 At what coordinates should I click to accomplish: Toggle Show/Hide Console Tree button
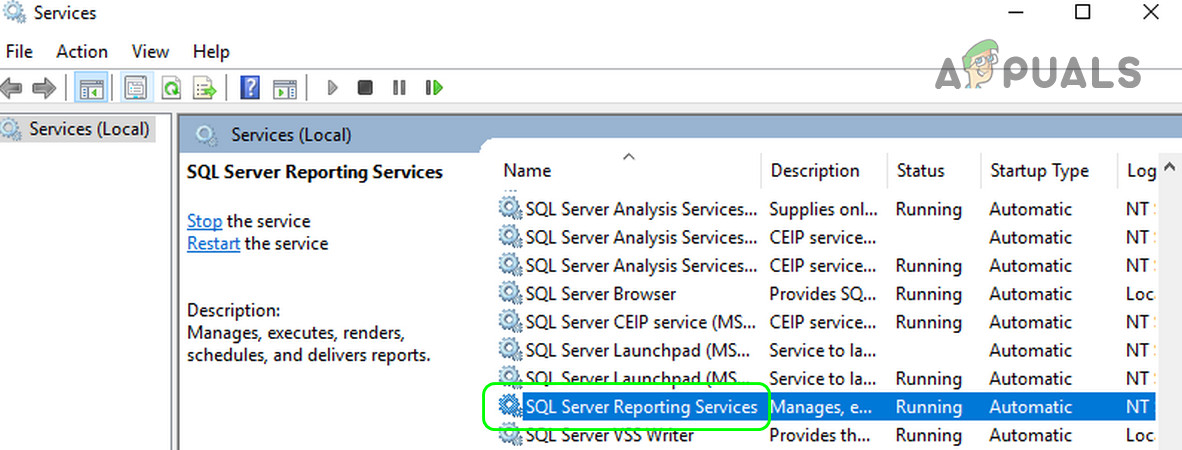[91, 88]
